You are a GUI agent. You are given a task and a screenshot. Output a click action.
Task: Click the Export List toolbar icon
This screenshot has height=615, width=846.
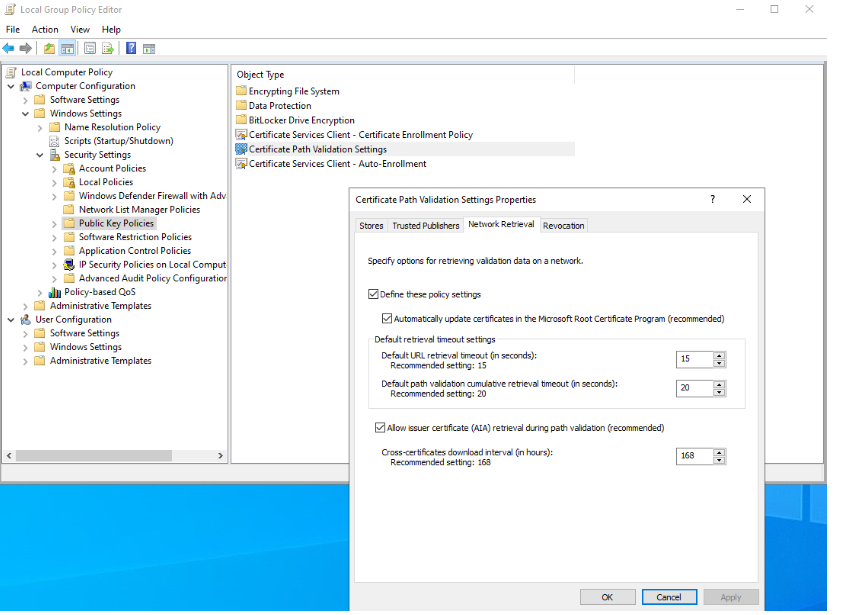coord(109,48)
